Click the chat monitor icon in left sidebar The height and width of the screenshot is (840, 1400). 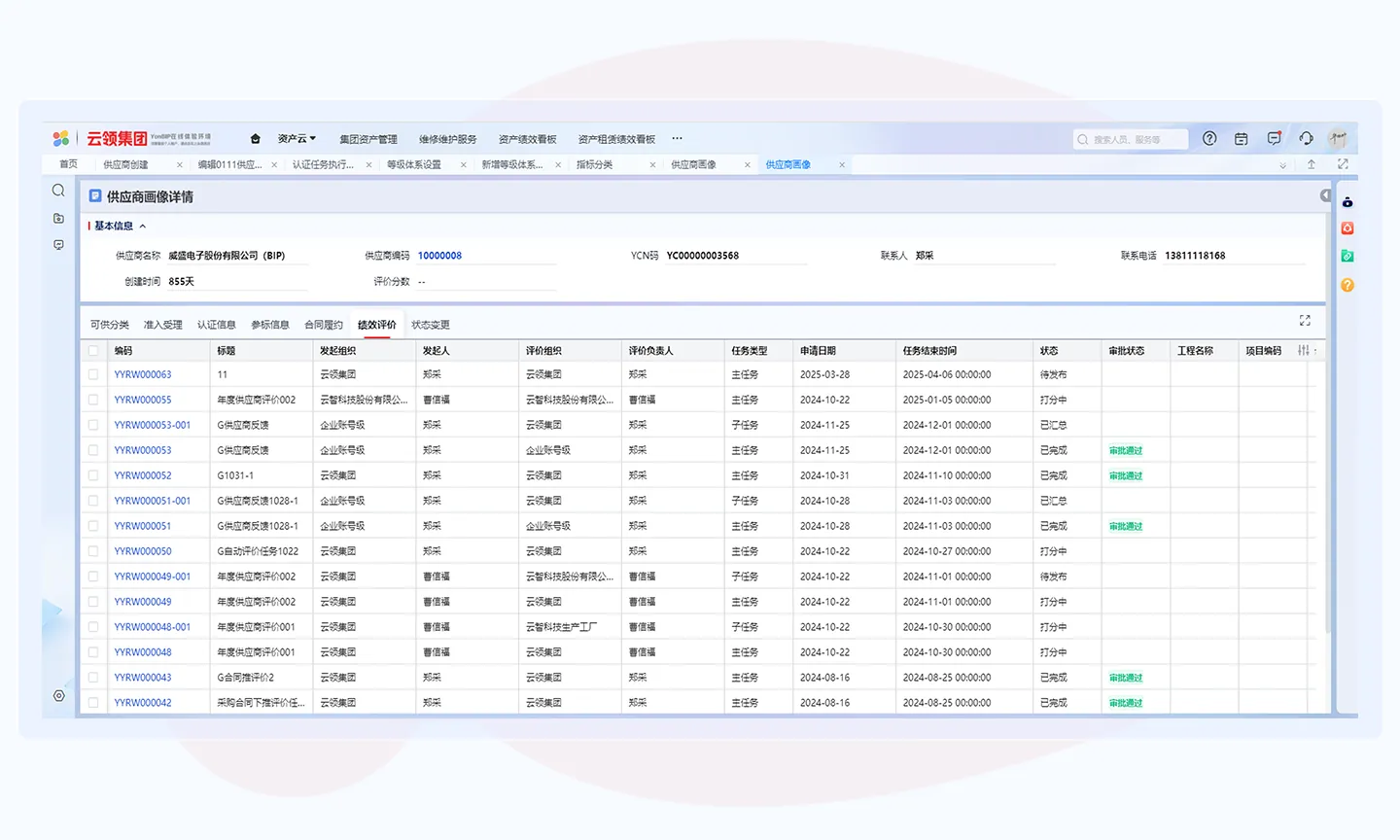58,245
